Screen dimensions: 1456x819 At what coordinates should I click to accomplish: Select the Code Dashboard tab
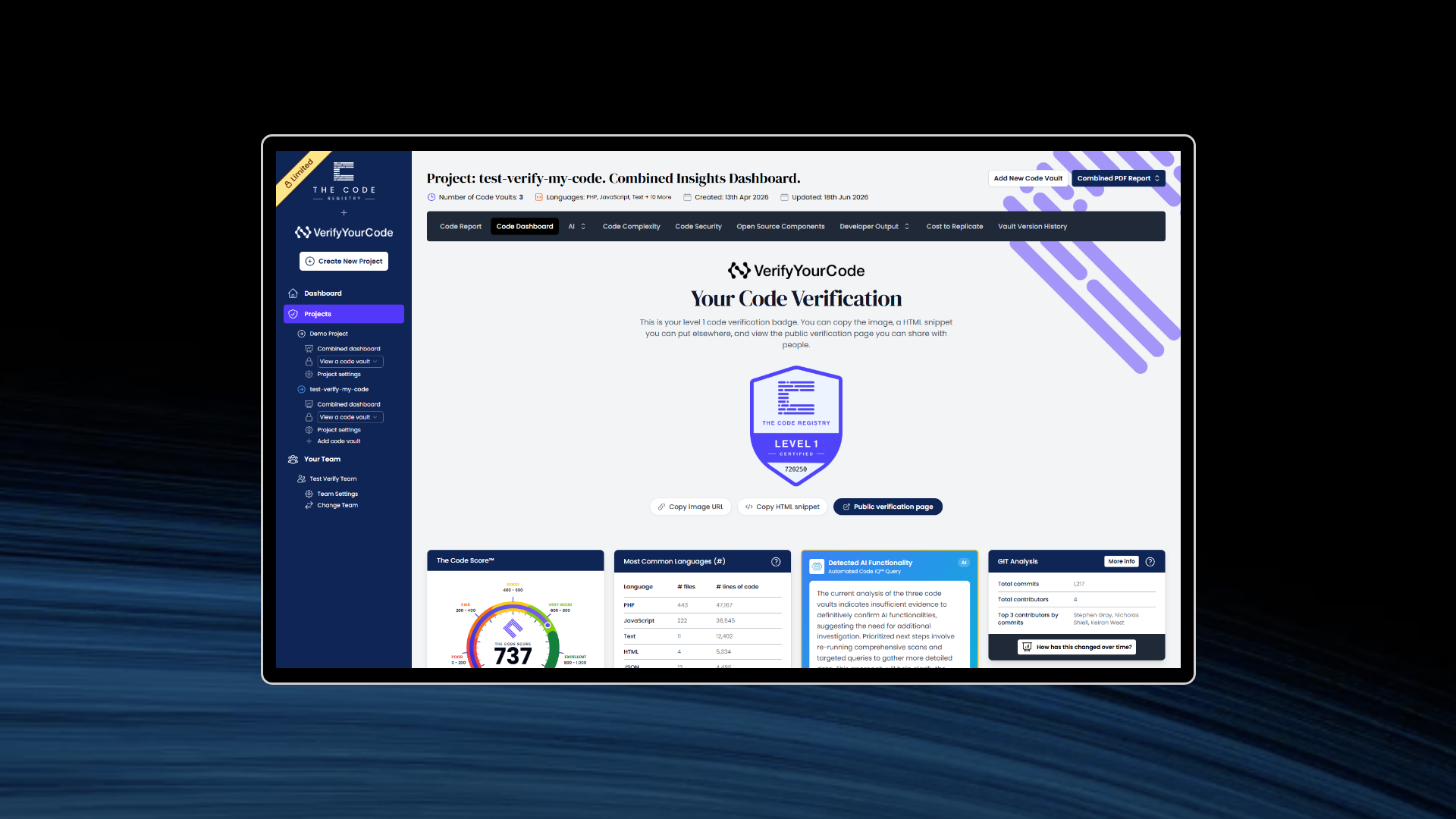pos(525,227)
